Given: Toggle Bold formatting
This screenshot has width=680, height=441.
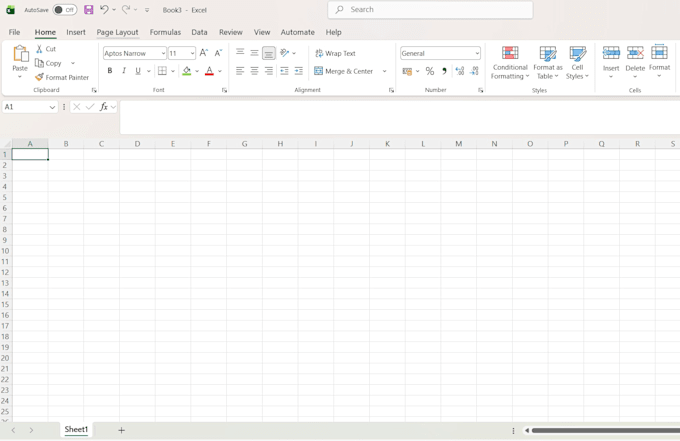Looking at the screenshot, I should 110,71.
